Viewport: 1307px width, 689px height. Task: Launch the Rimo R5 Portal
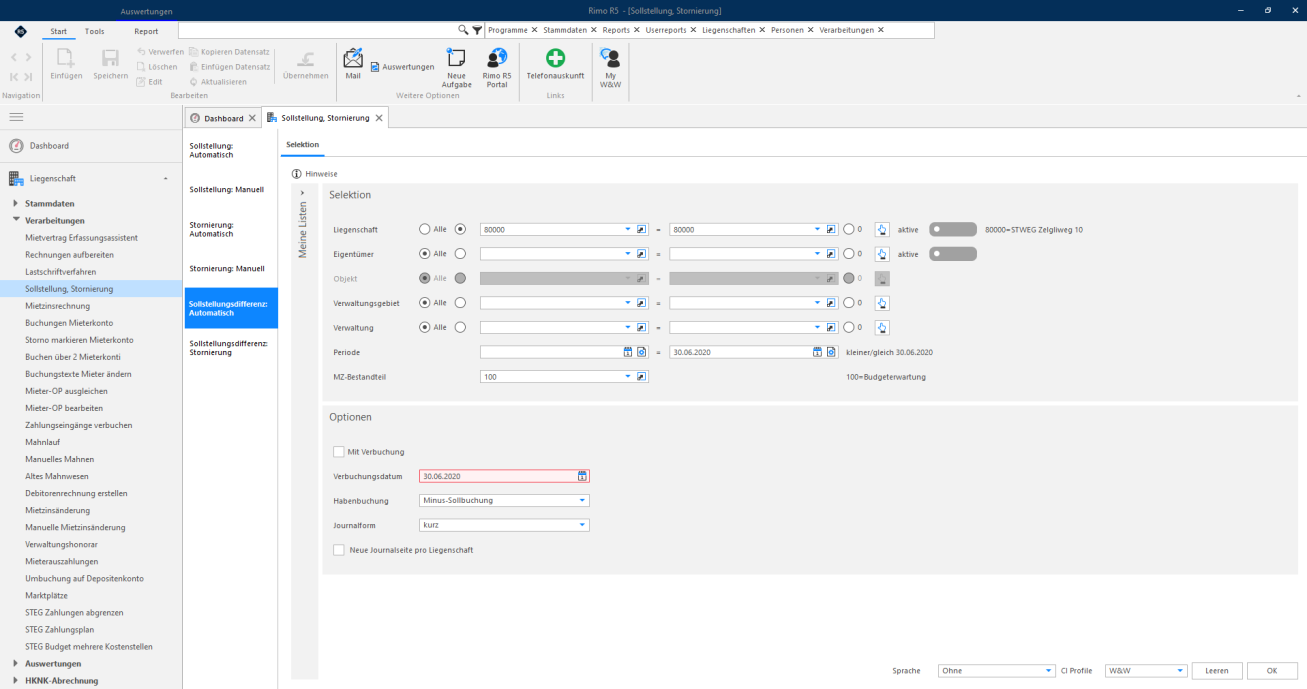pos(496,68)
